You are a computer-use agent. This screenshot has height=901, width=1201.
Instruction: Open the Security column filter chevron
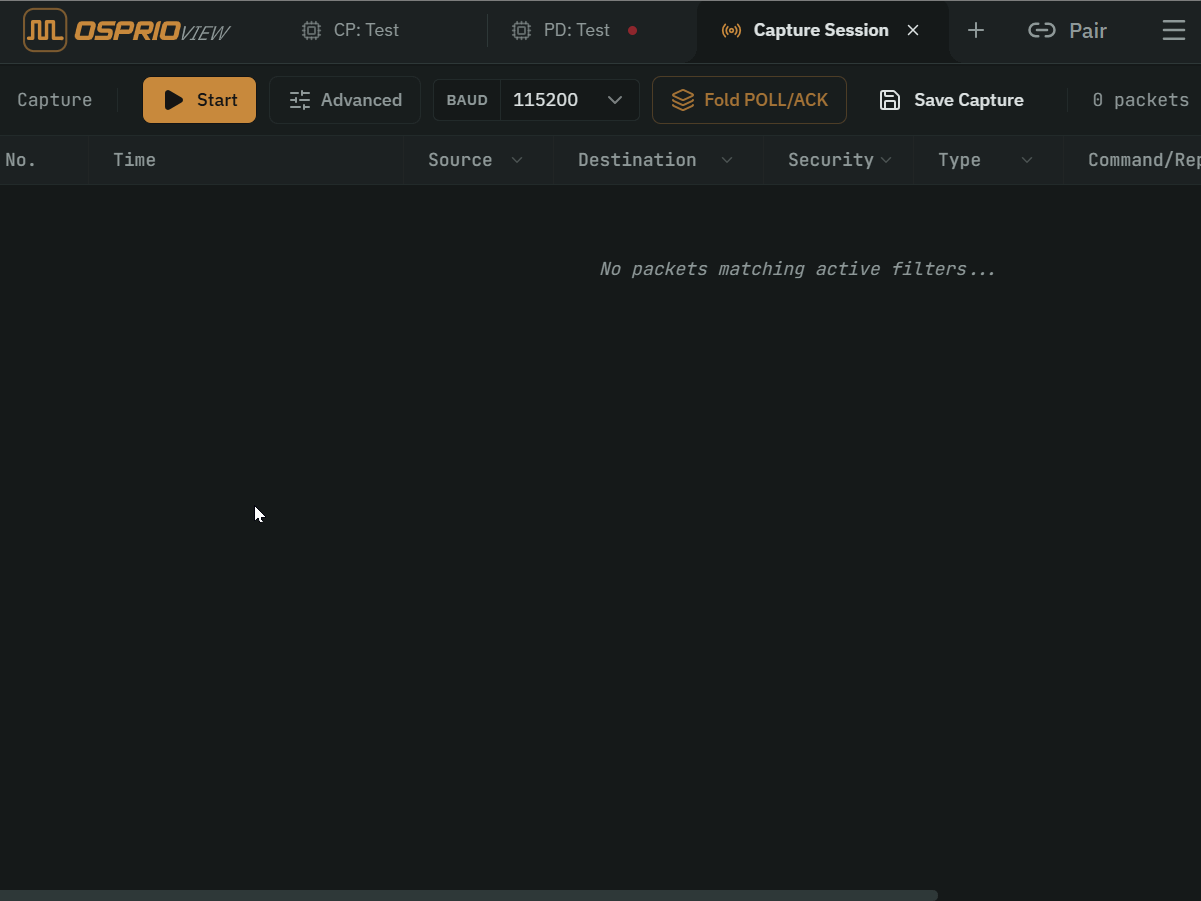[x=886, y=160]
